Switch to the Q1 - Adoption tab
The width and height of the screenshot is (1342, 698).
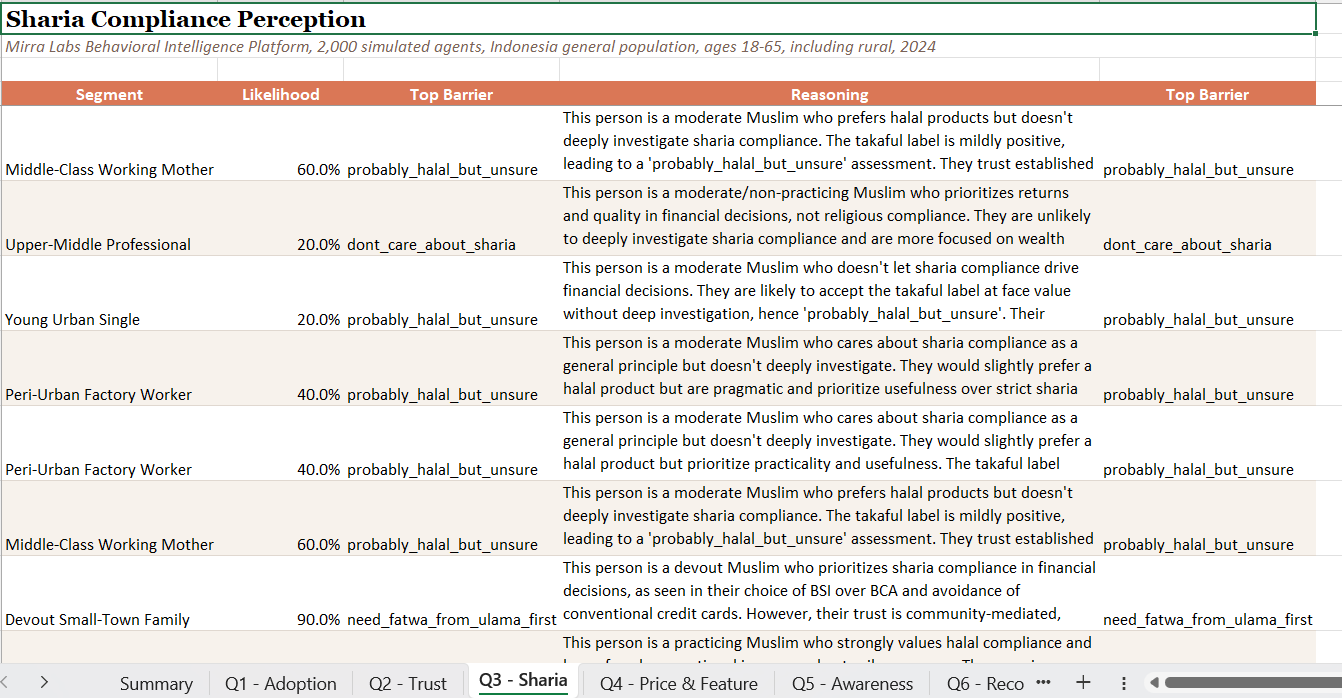(280, 683)
